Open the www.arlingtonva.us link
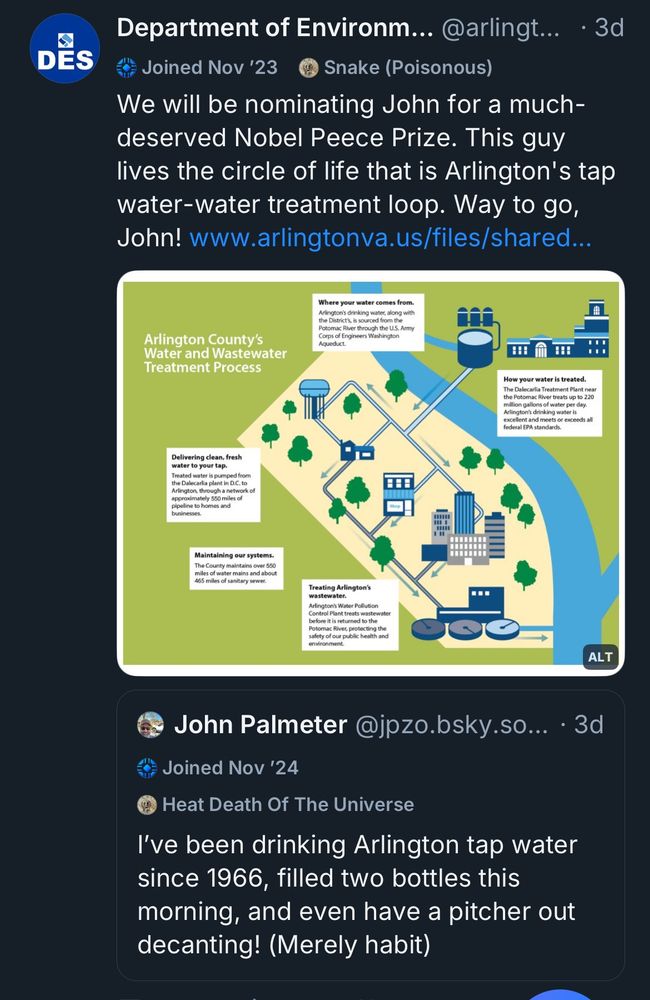The height and width of the screenshot is (1000, 650). (x=390, y=239)
